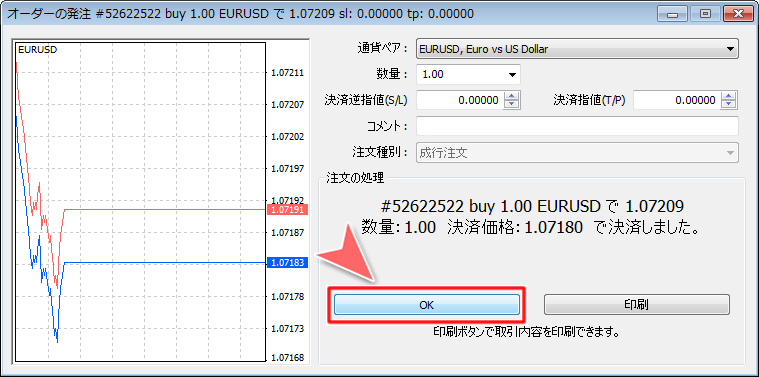Click the コメント comment input field
Screen dimensions: 759x377
click(x=577, y=126)
